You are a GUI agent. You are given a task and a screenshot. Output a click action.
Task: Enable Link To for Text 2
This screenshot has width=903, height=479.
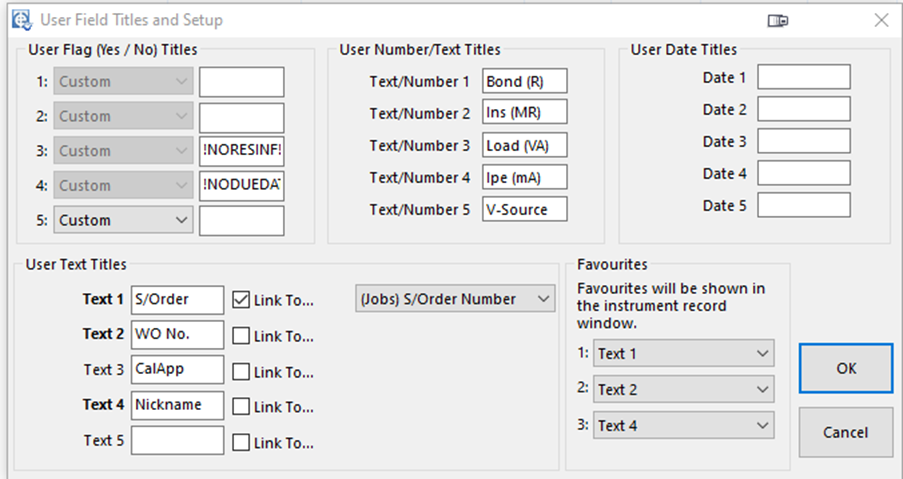pyautogui.click(x=241, y=336)
